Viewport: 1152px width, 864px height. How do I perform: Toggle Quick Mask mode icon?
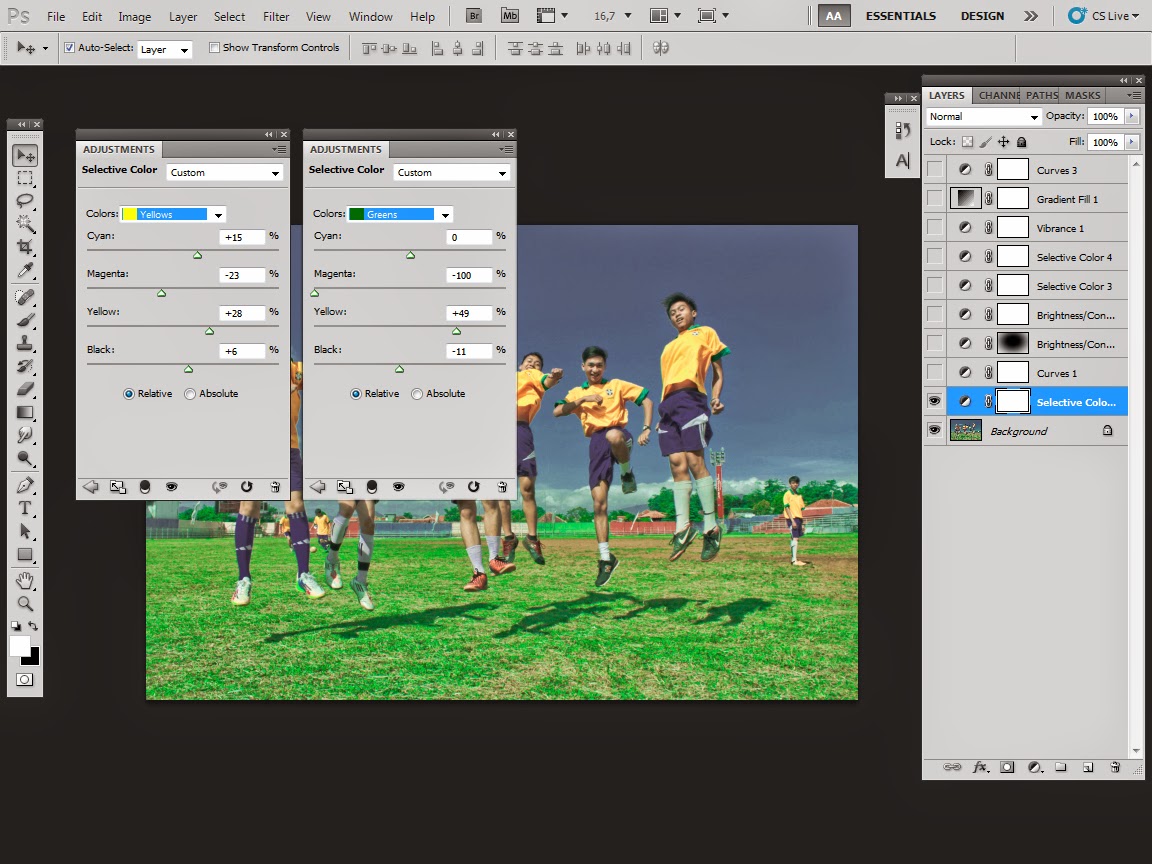coord(24,680)
